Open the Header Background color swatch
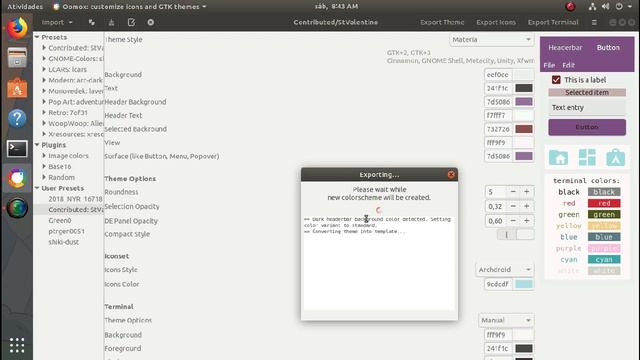Image resolution: width=640 pixels, height=360 pixels. [524, 102]
